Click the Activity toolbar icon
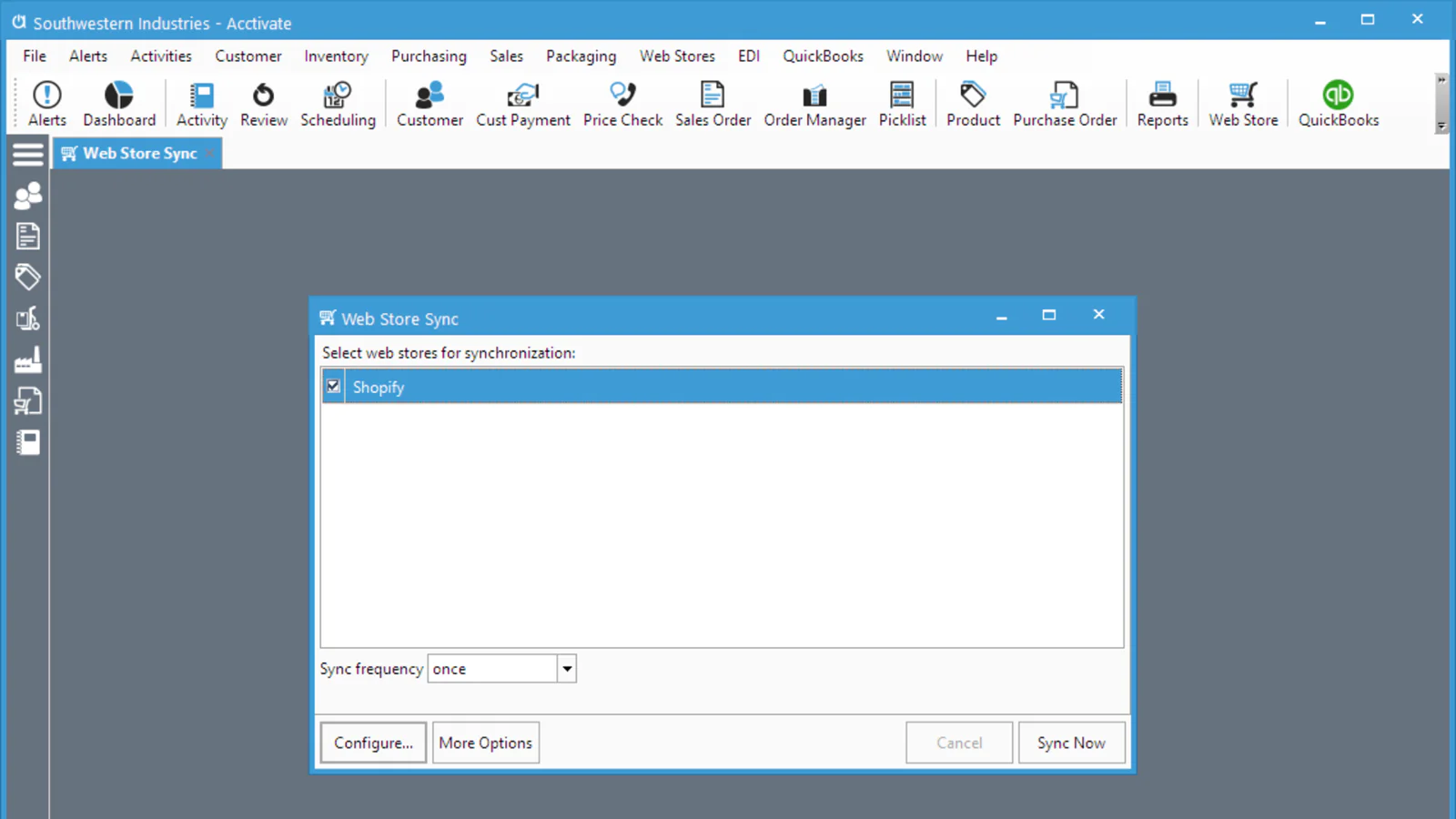The height and width of the screenshot is (819, 1456). click(202, 104)
